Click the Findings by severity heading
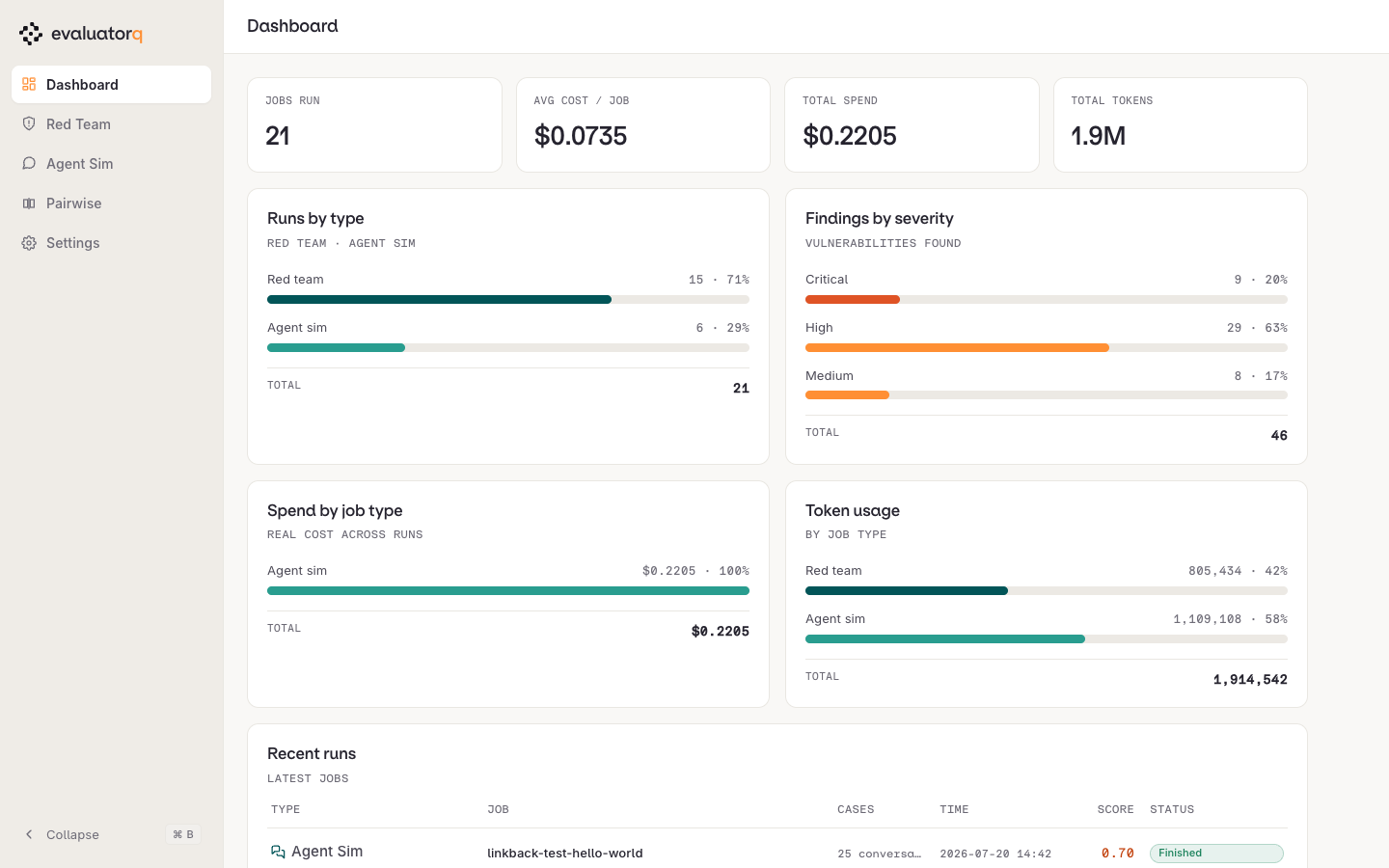 click(880, 219)
